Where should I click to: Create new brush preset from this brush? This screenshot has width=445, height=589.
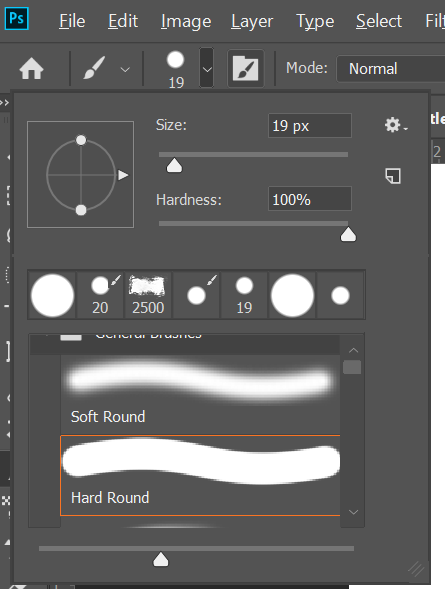pos(393,176)
